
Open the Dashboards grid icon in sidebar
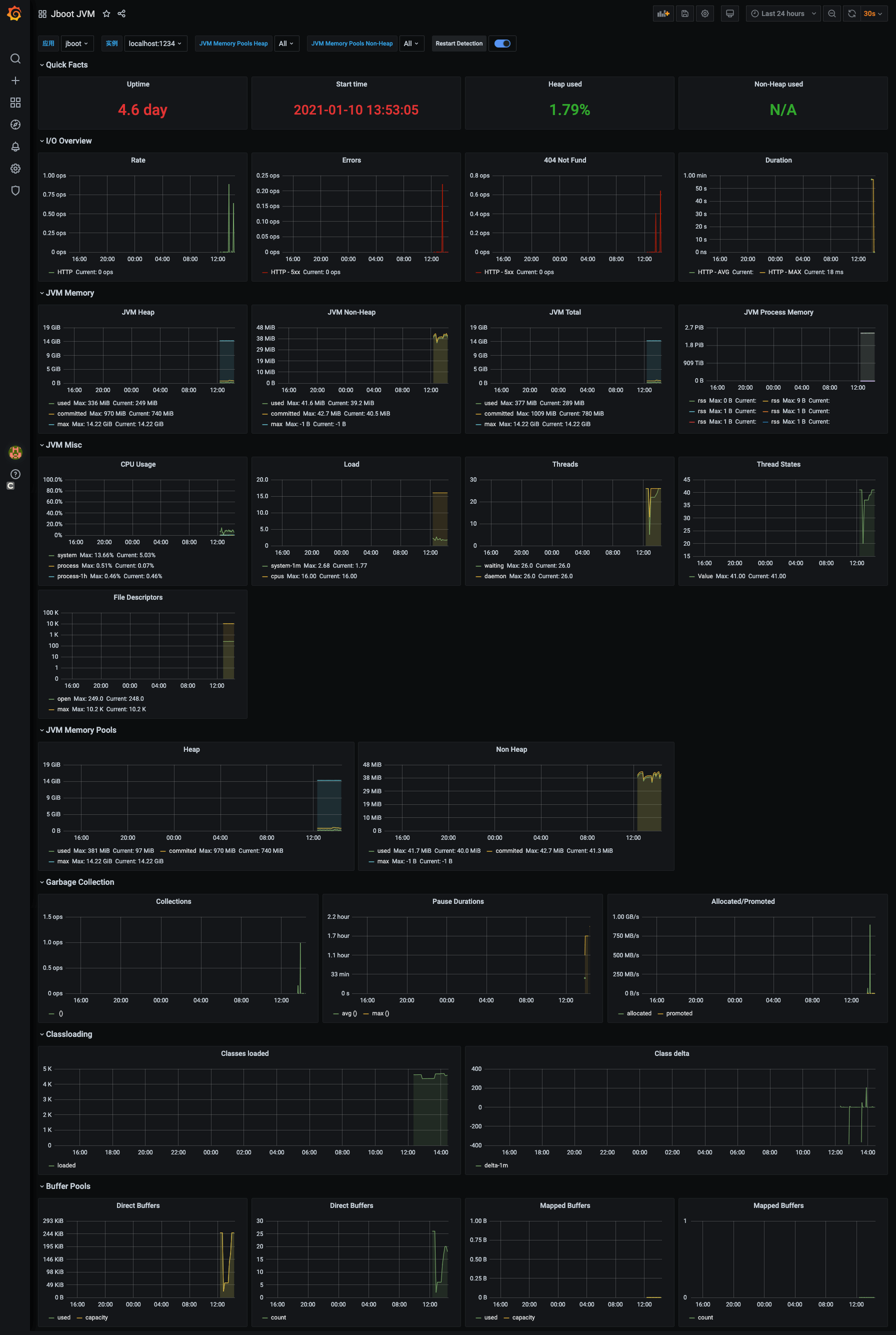coord(15,103)
